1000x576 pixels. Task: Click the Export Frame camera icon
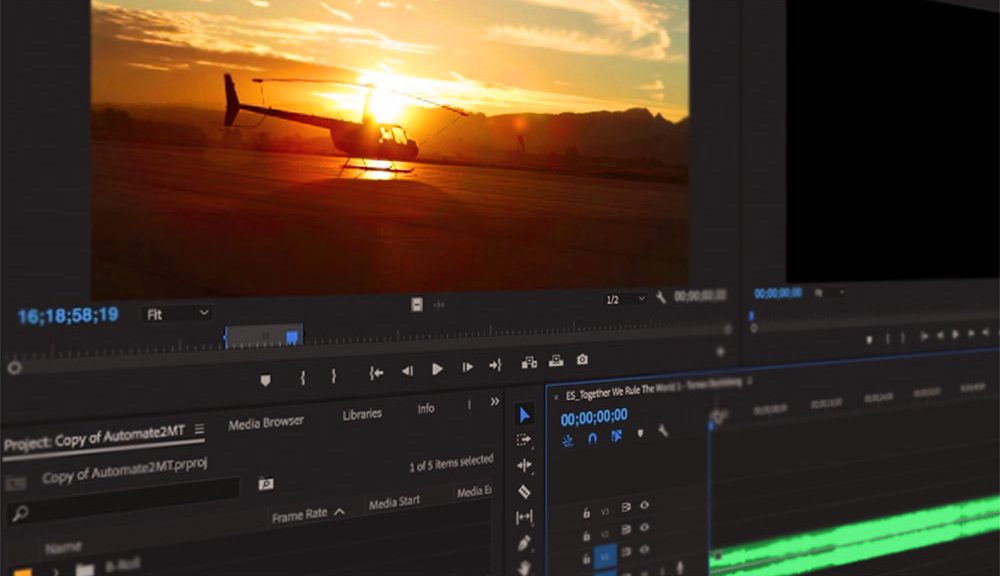[x=582, y=361]
